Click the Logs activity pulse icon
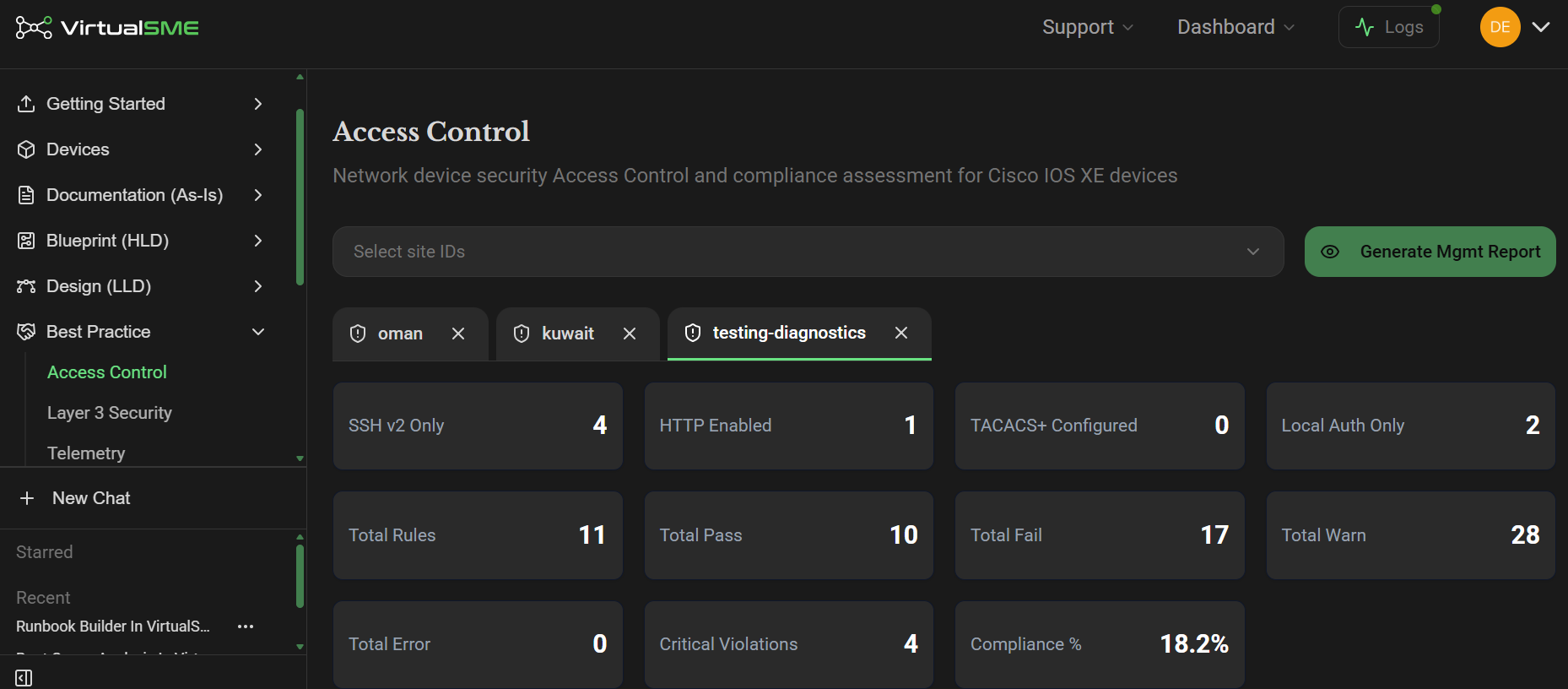Image resolution: width=1568 pixels, height=689 pixels. pyautogui.click(x=1365, y=27)
